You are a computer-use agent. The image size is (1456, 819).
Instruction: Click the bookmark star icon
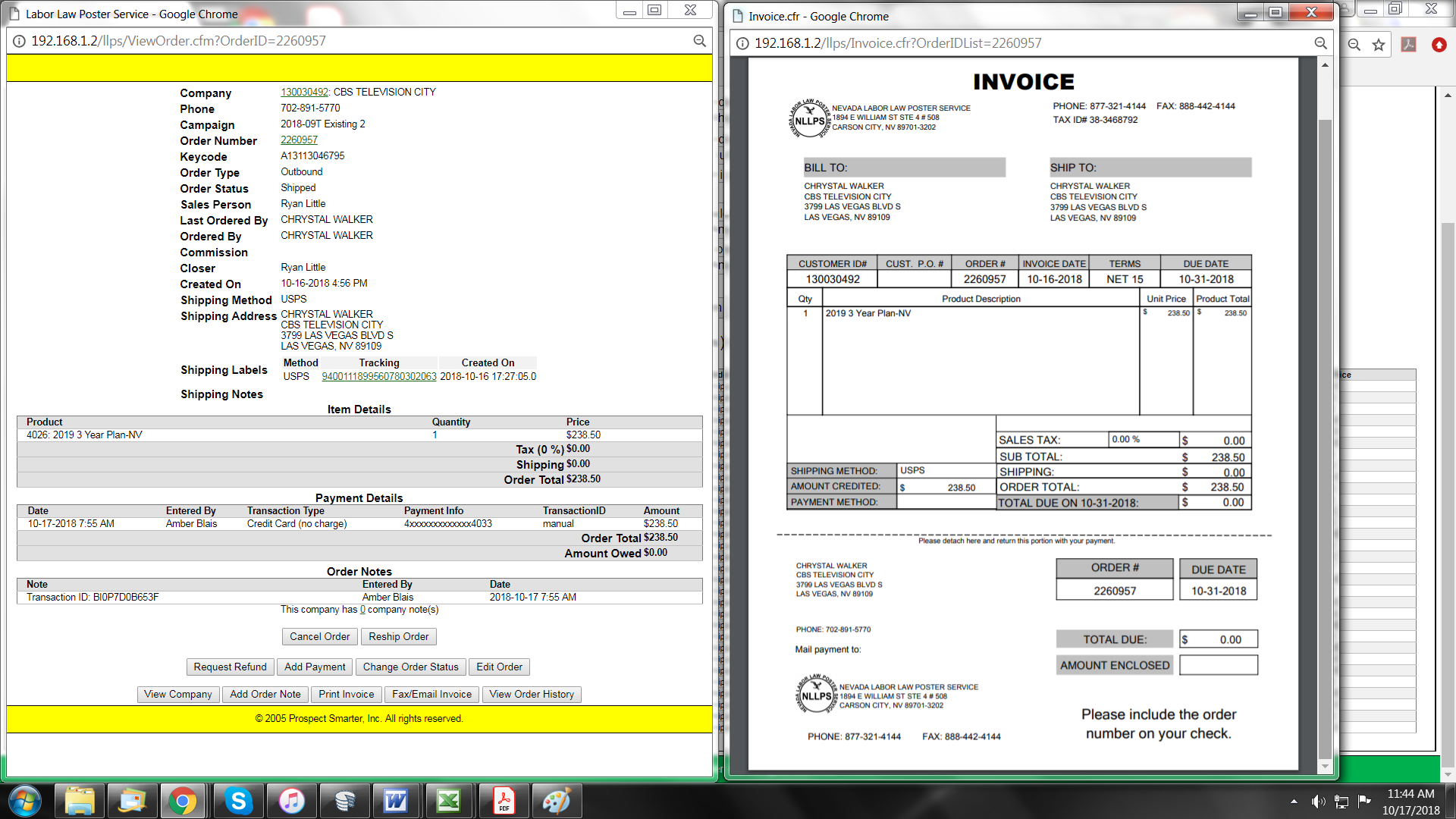(1379, 45)
